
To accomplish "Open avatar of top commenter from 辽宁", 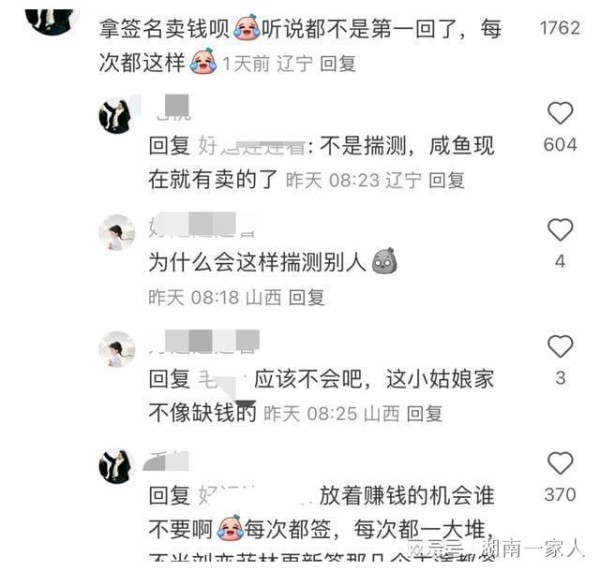I will (52, 21).
